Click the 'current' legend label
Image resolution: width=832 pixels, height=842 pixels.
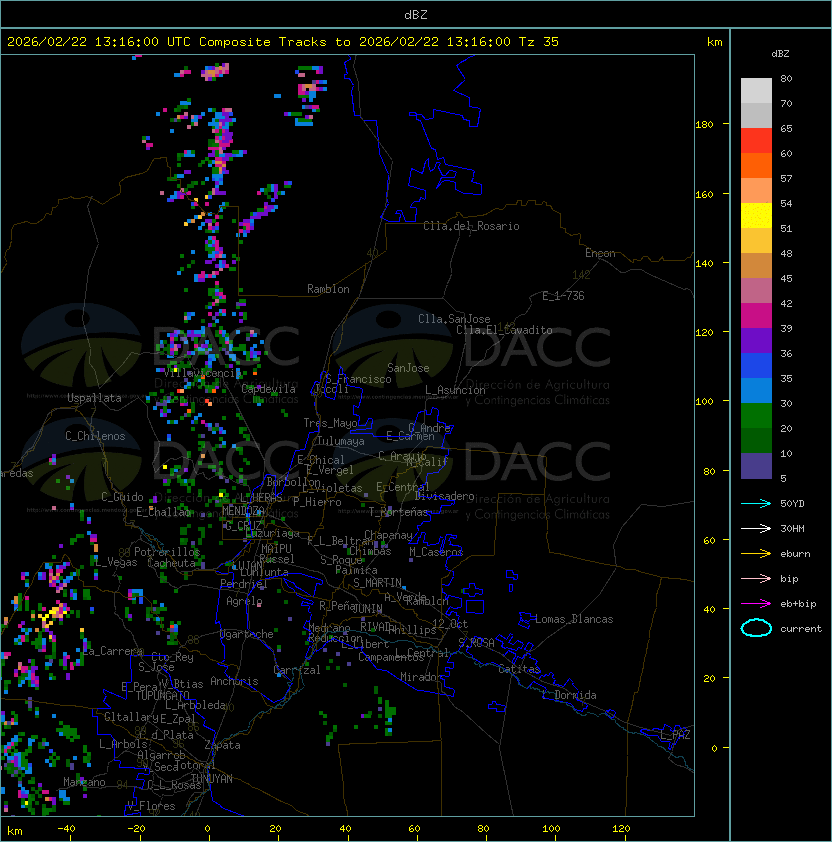tap(801, 629)
